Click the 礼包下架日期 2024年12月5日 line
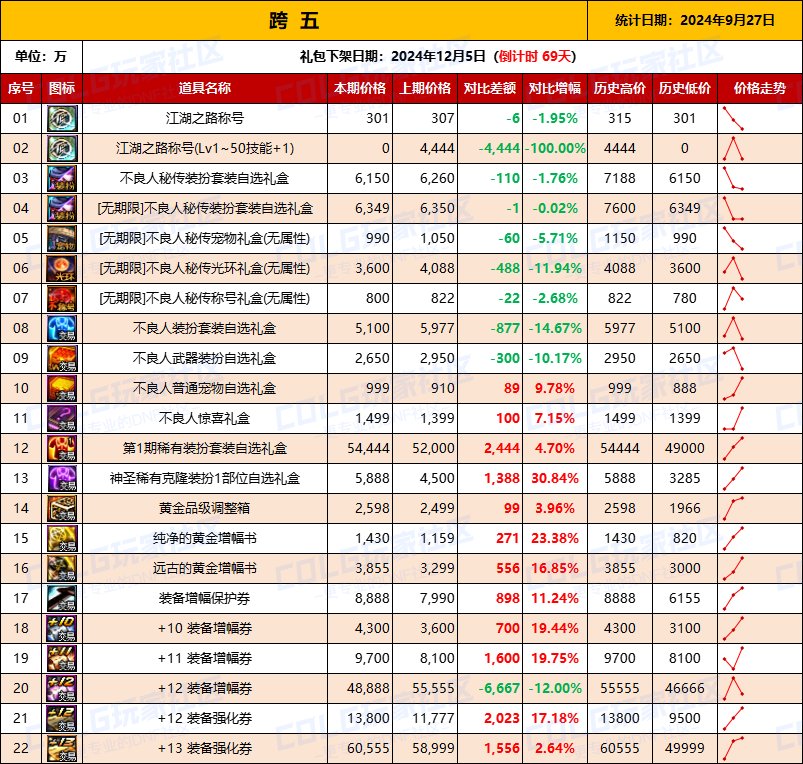 438,56
